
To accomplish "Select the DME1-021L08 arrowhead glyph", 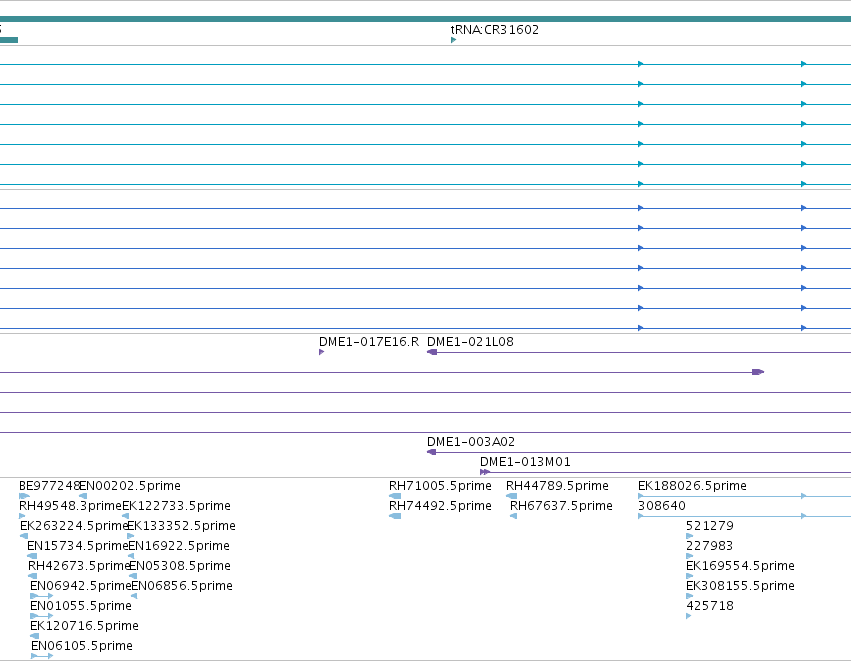I will [x=432, y=352].
